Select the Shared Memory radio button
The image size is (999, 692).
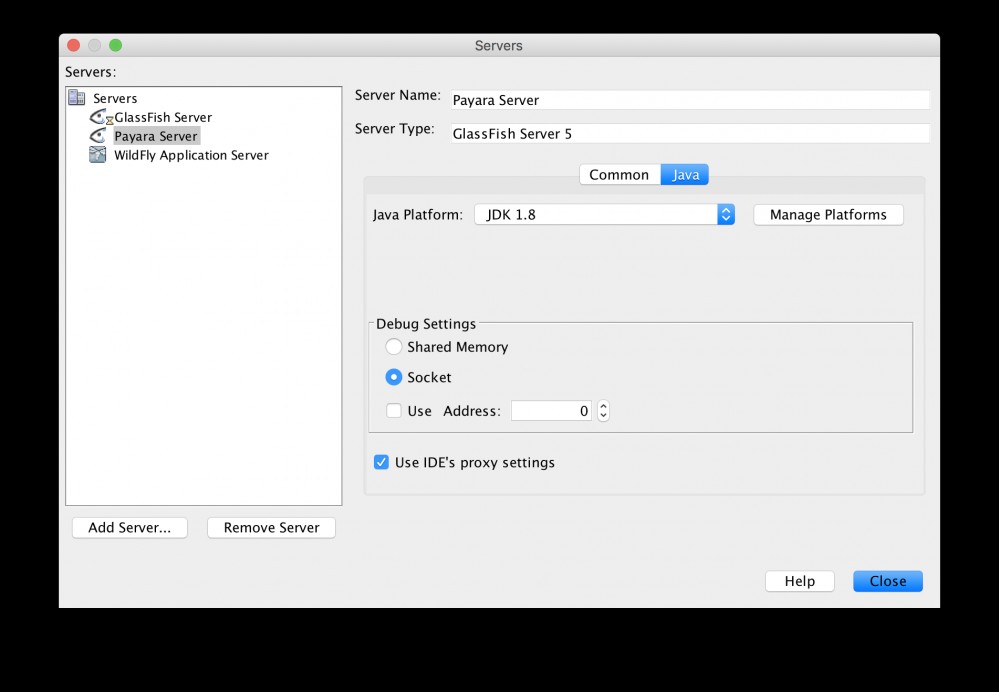[x=394, y=347]
